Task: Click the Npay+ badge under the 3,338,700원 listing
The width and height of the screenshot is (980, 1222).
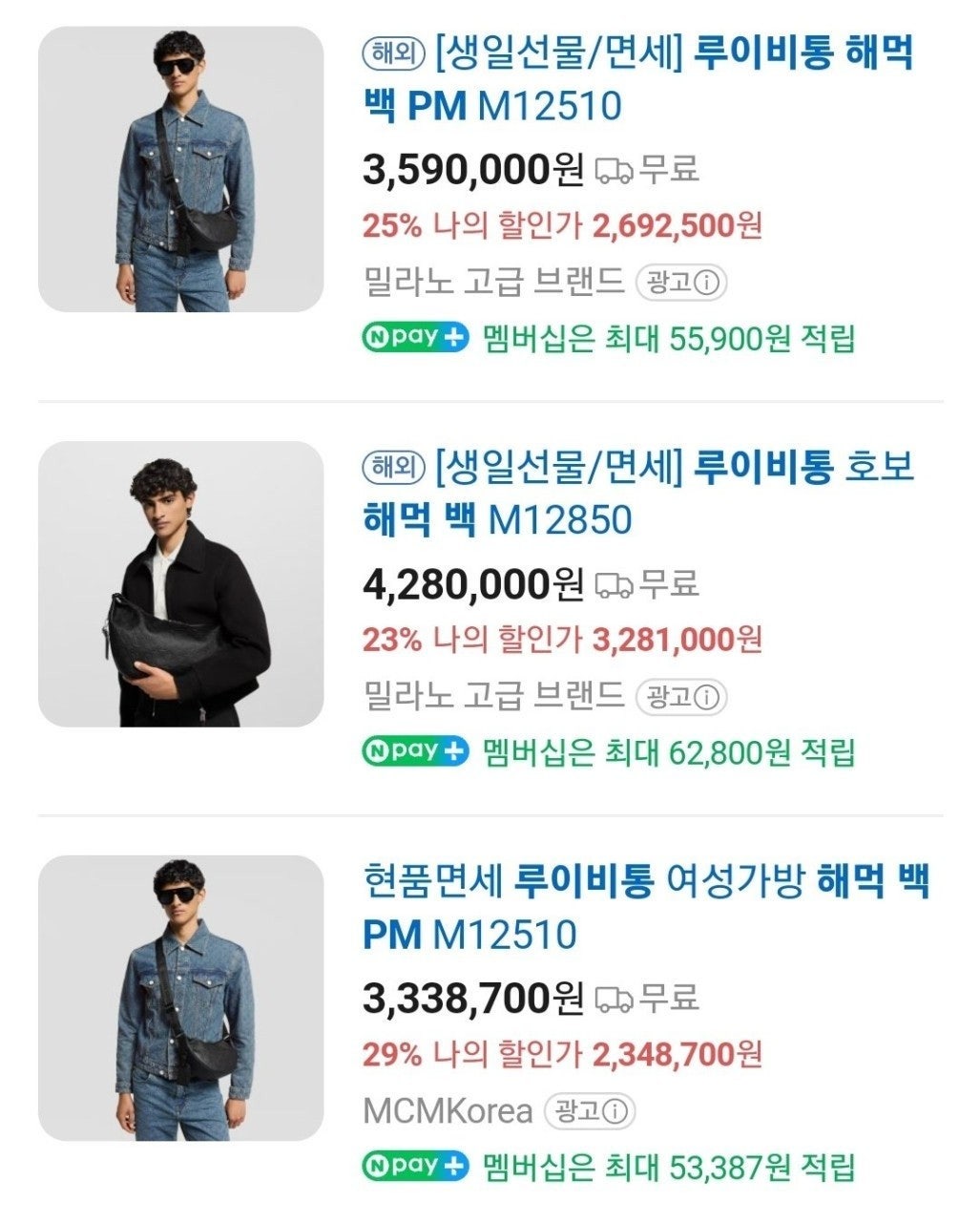Action: [x=416, y=1167]
